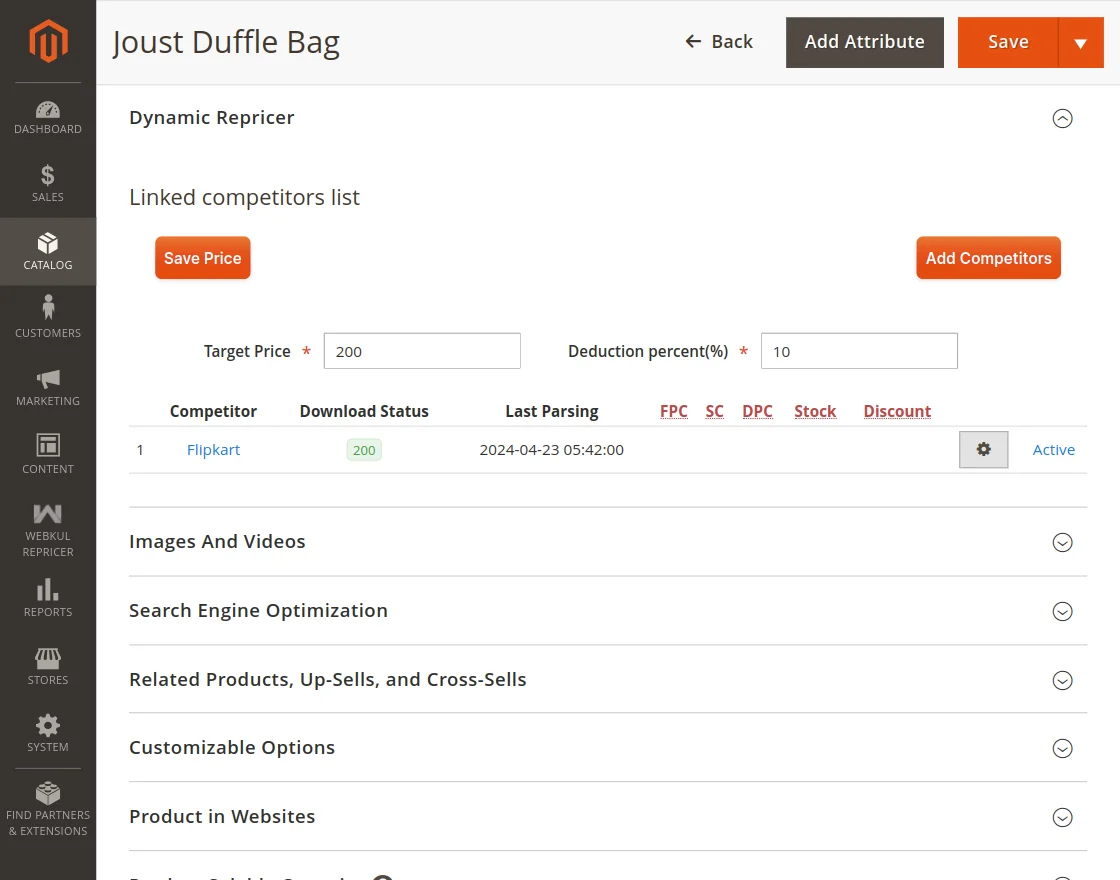Open the Flipkart competitor link
This screenshot has height=880, width=1120.
click(213, 449)
